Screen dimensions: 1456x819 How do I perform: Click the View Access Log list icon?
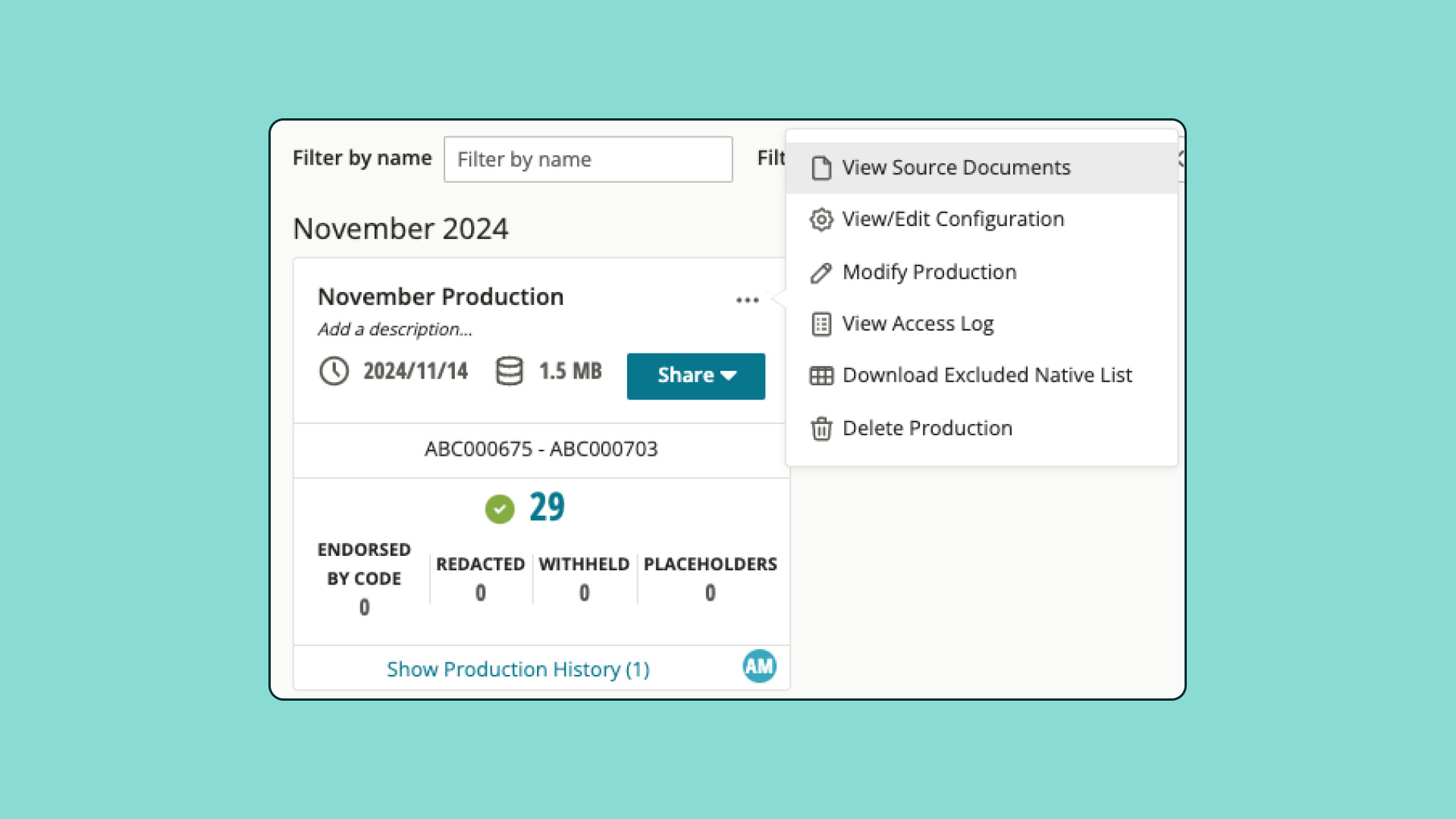point(821,324)
